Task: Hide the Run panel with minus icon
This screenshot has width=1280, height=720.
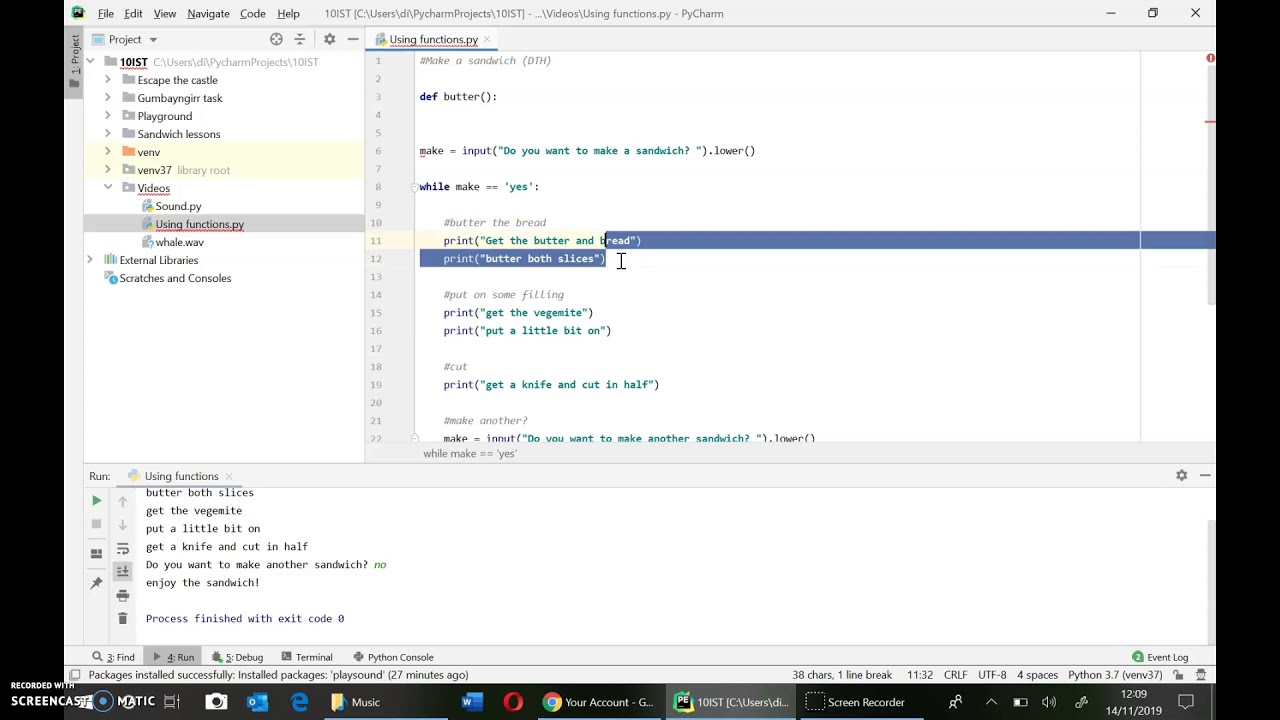Action: (1205, 476)
